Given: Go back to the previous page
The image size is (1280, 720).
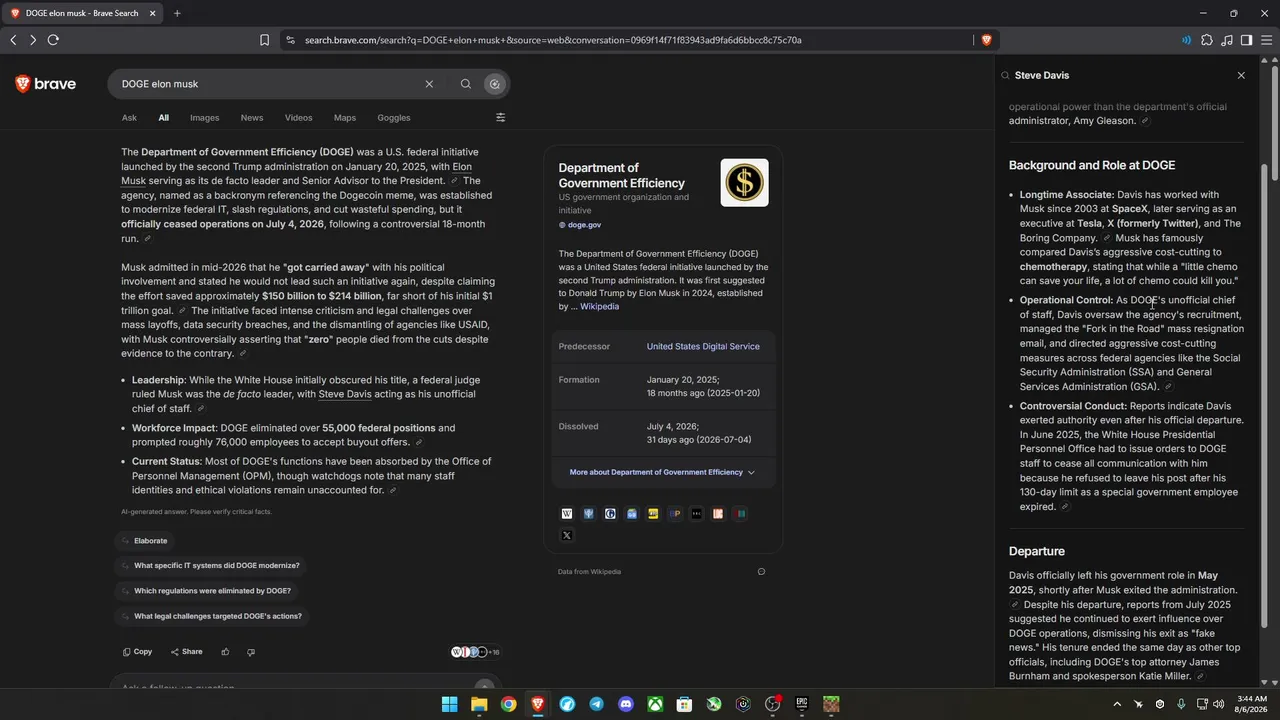Looking at the screenshot, I should (13, 40).
